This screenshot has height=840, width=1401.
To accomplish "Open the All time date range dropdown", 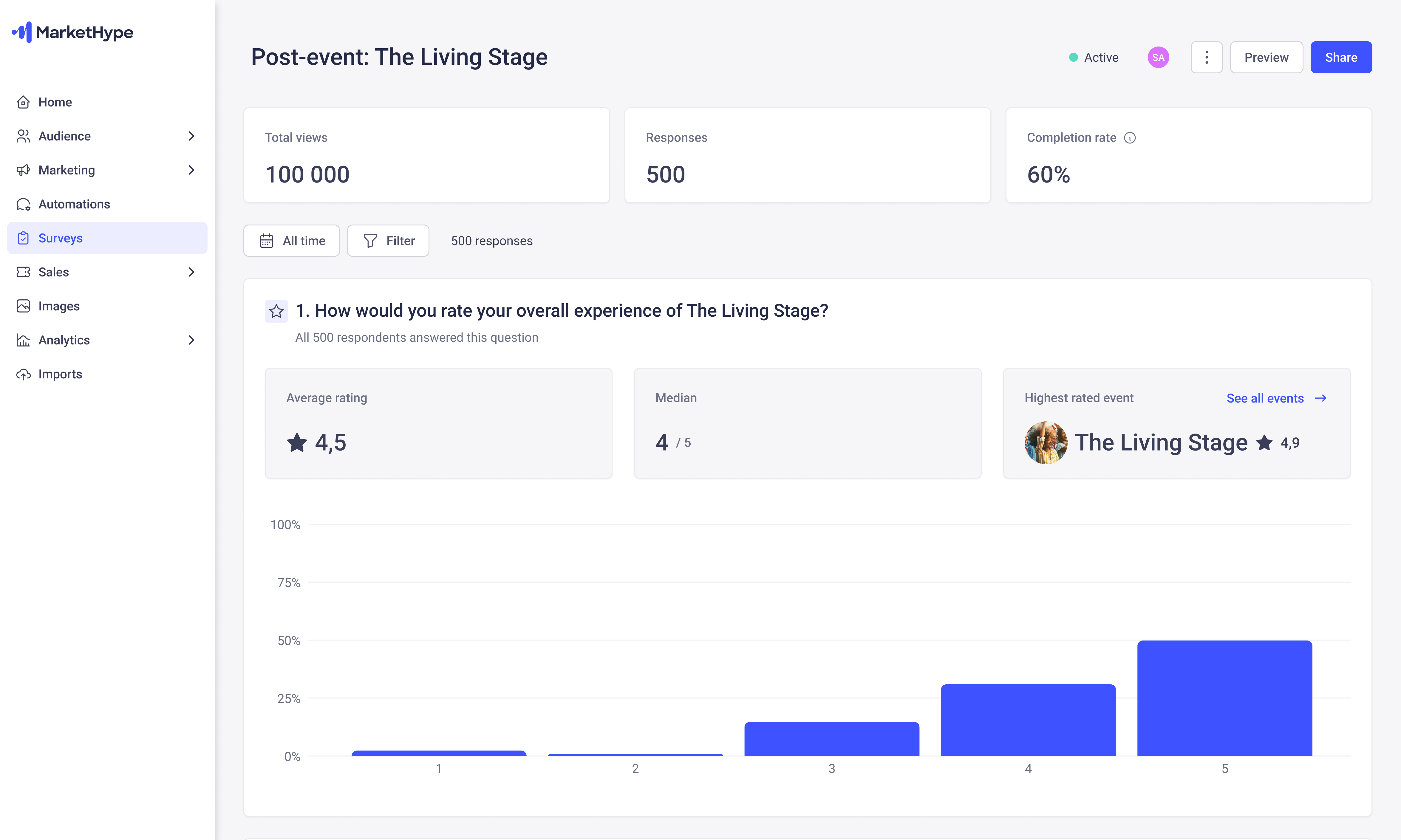I will point(292,241).
